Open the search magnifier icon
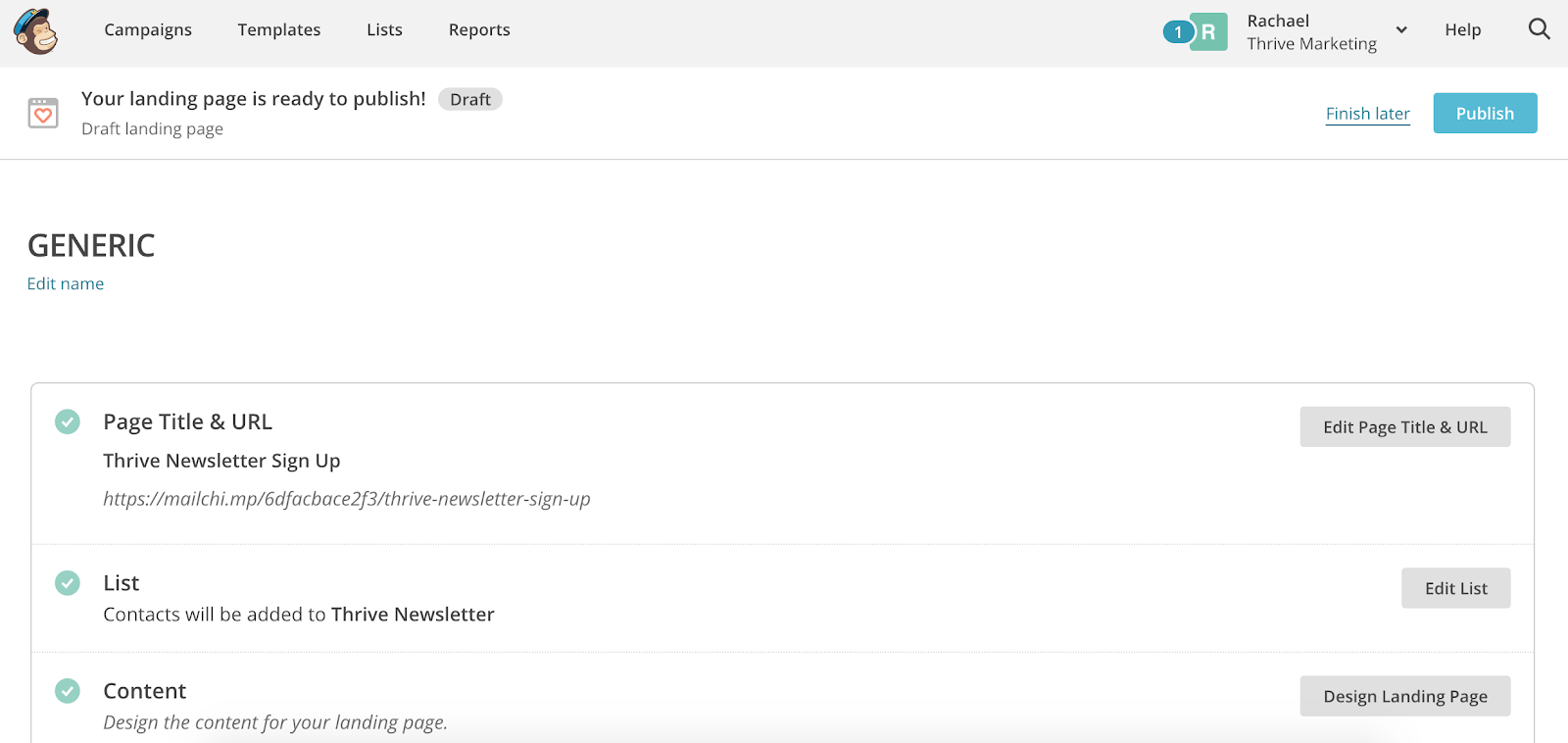The image size is (1568, 743). coord(1539,29)
